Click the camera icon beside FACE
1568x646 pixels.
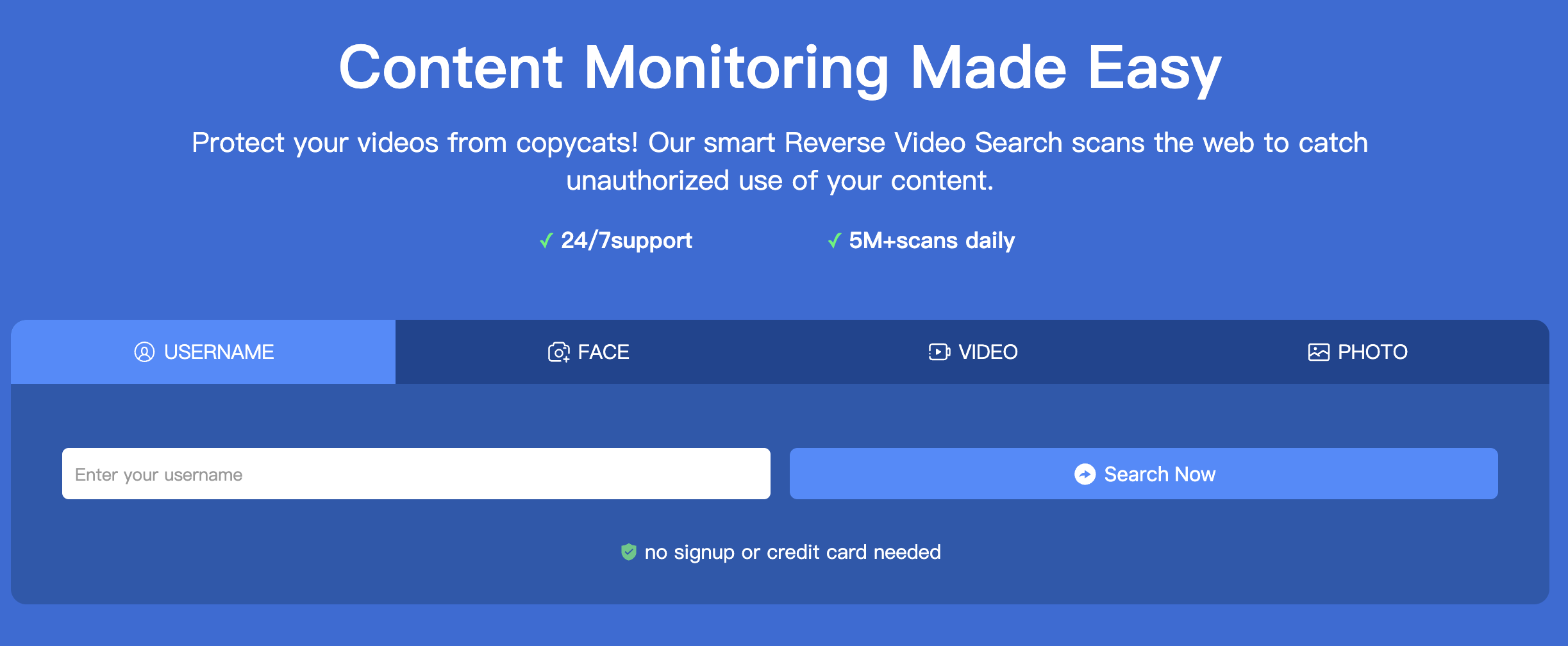pyautogui.click(x=558, y=352)
